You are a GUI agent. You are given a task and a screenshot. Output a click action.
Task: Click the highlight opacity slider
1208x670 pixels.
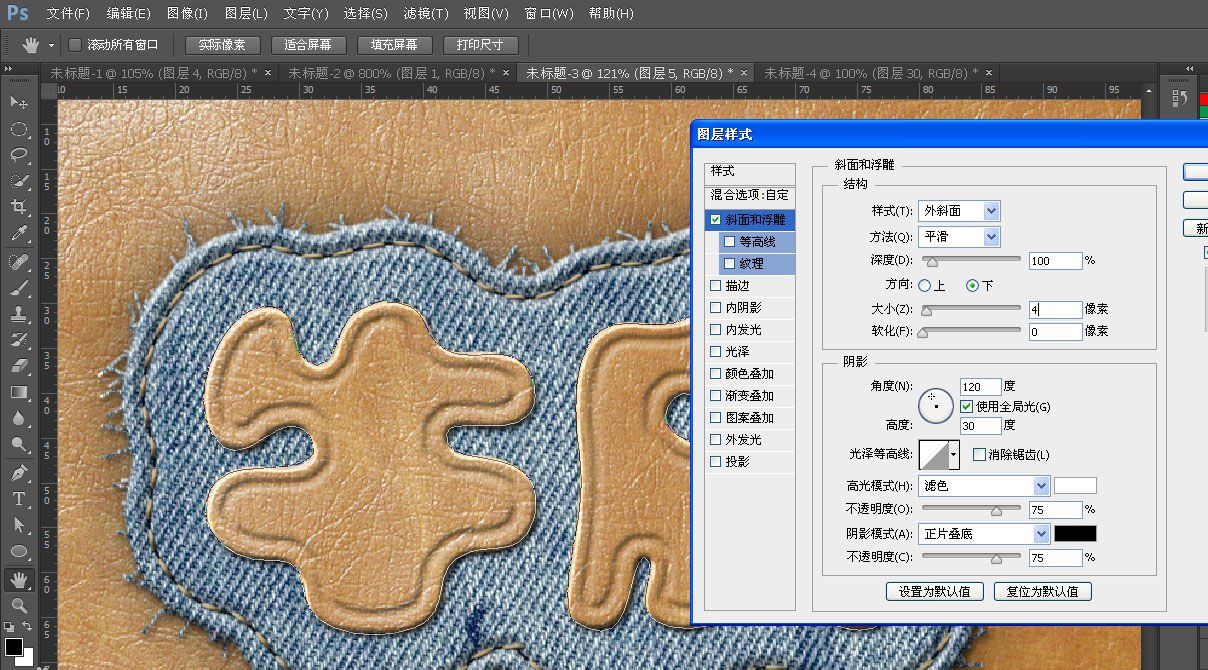[970, 509]
